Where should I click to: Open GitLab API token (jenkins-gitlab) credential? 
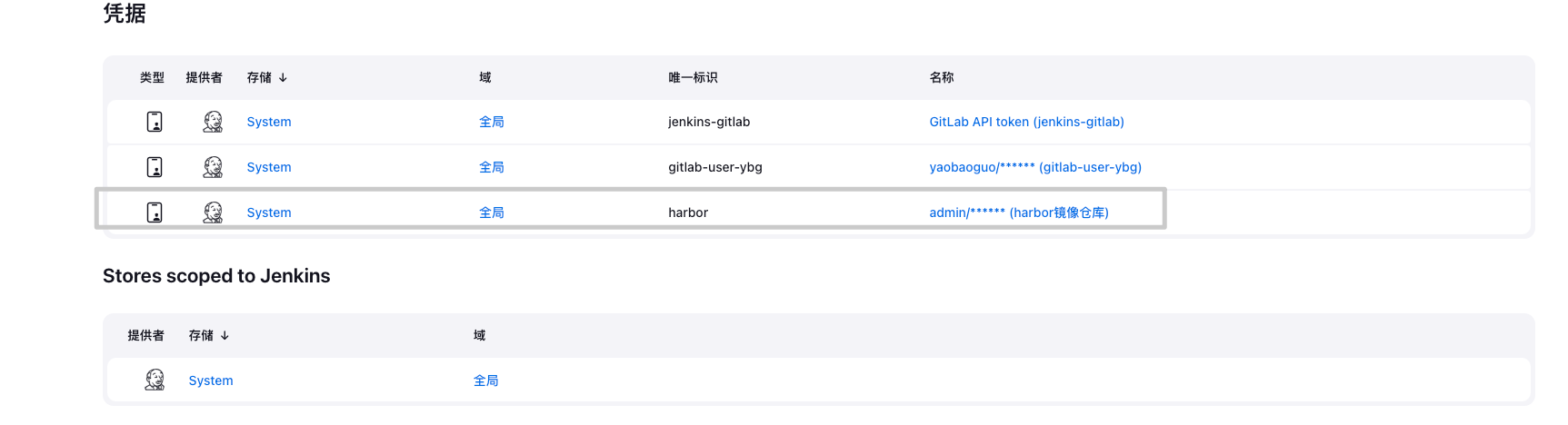[1026, 122]
